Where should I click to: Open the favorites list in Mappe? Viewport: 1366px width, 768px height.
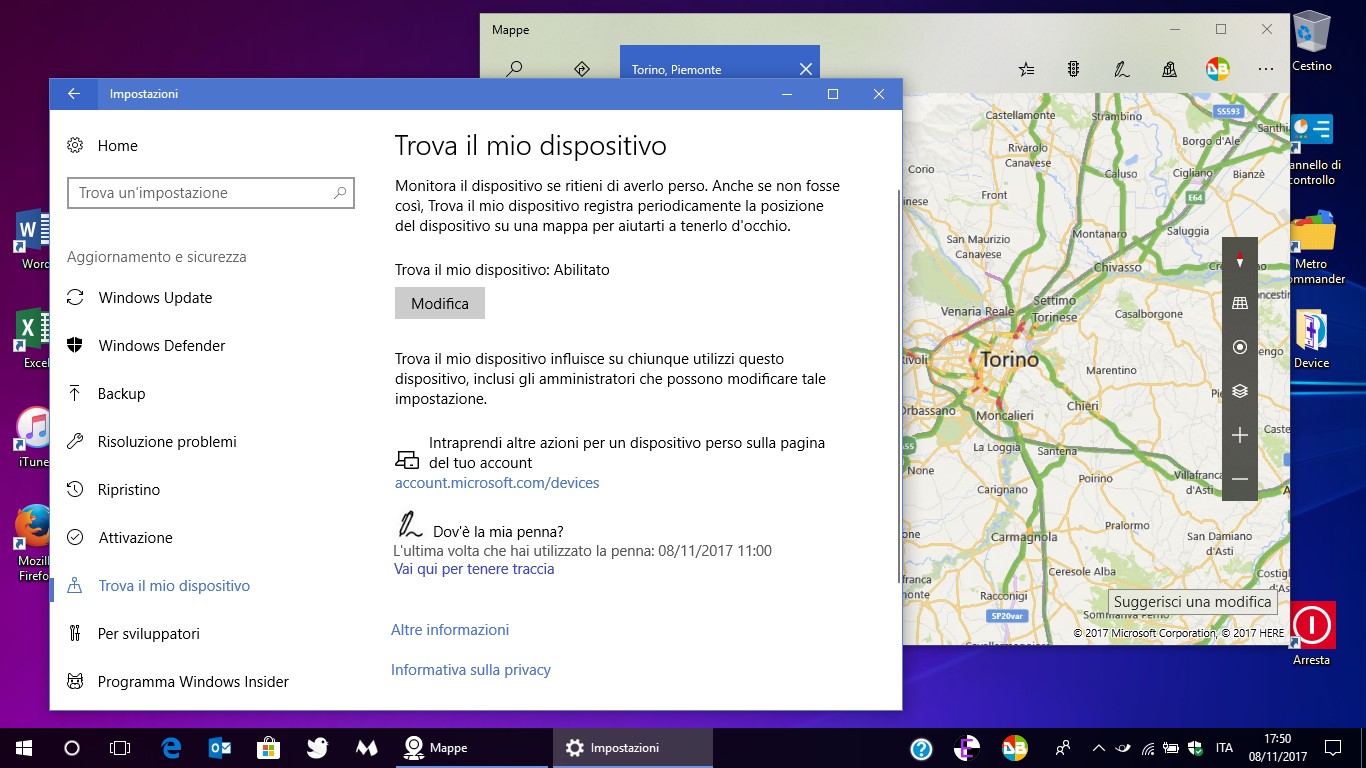tap(1026, 70)
